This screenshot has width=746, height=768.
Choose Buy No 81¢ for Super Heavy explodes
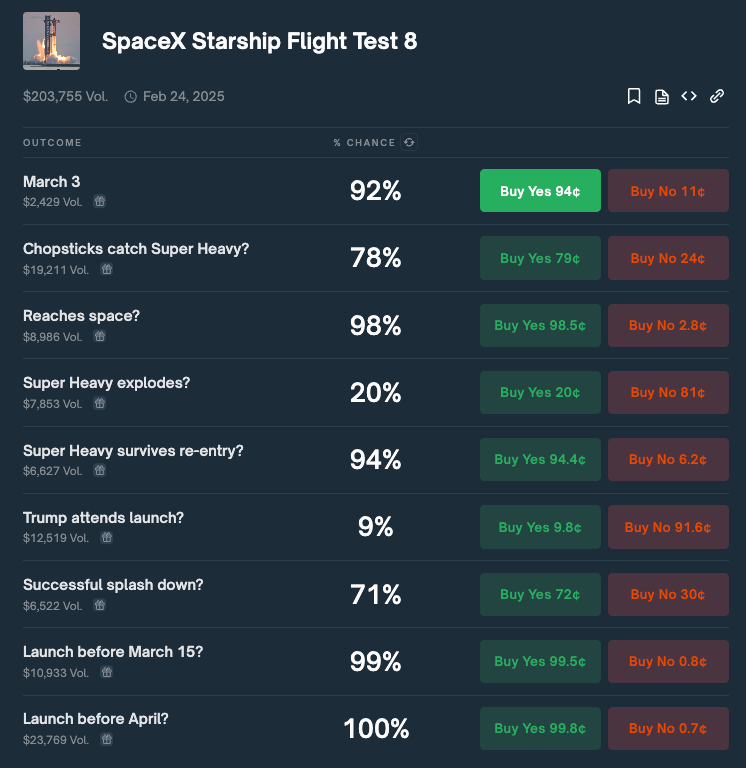668,392
